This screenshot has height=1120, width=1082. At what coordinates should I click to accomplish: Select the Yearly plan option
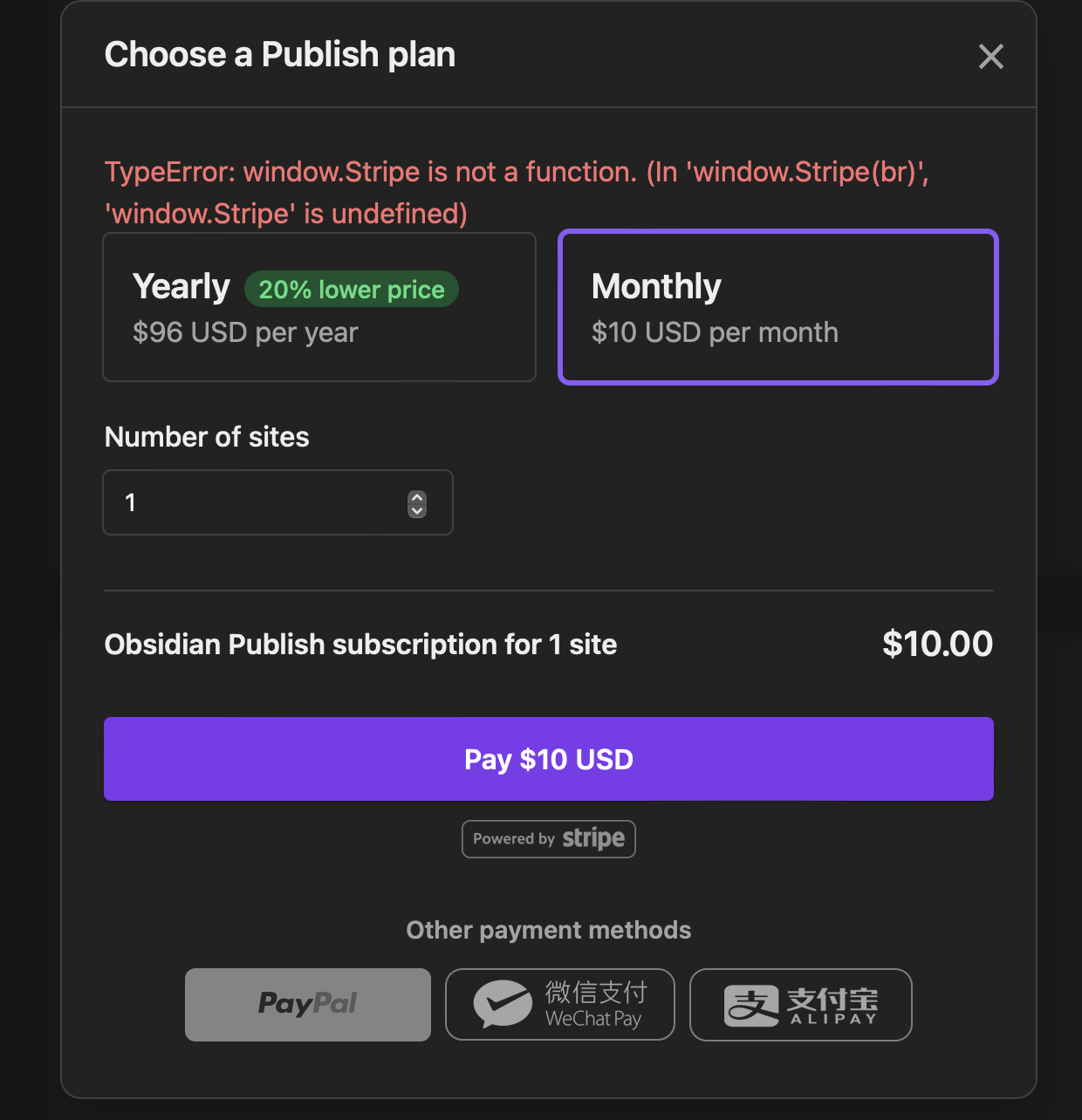tap(319, 307)
